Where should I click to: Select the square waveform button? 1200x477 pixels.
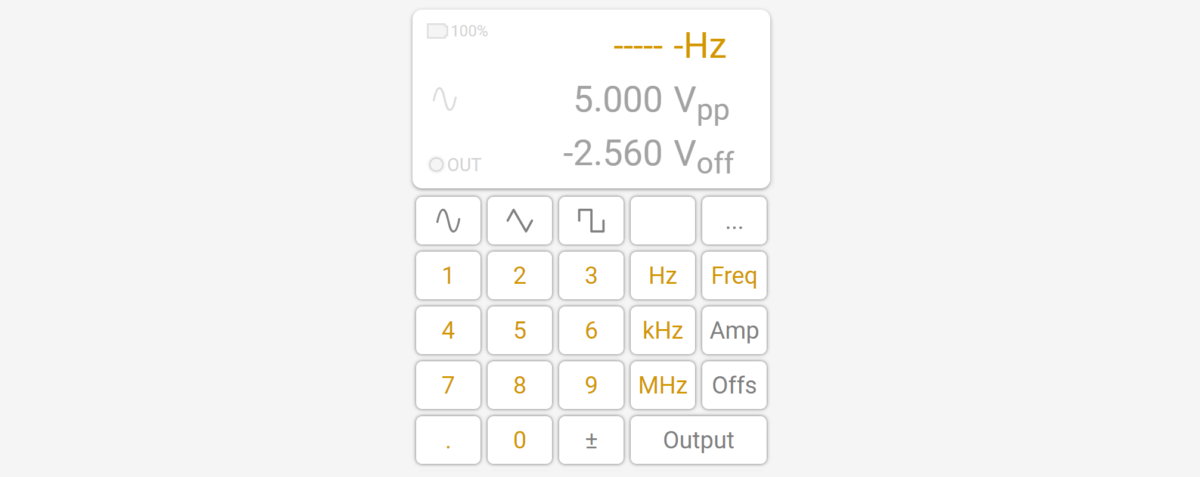591,221
